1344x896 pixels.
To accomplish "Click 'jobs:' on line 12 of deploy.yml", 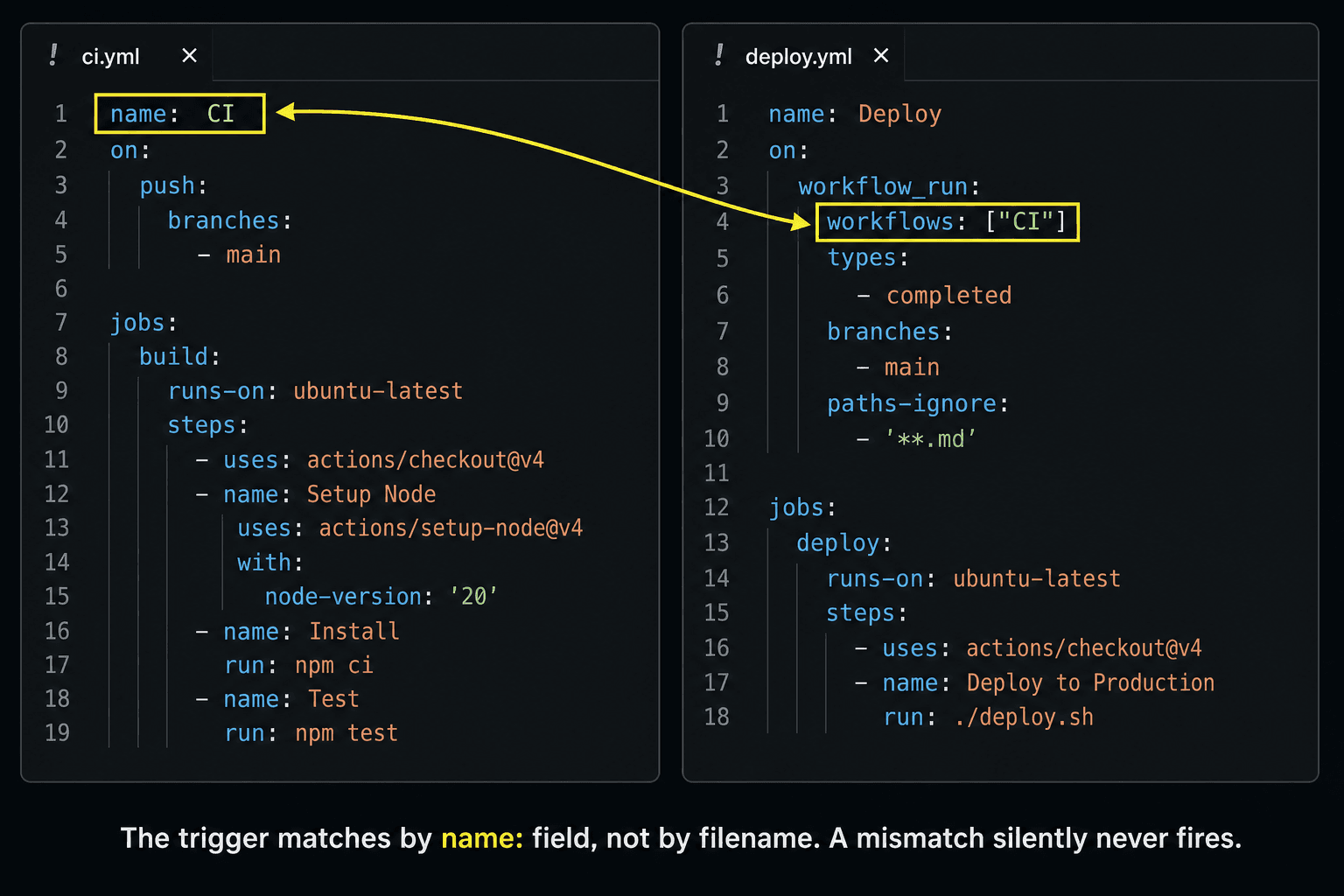I will click(802, 507).
